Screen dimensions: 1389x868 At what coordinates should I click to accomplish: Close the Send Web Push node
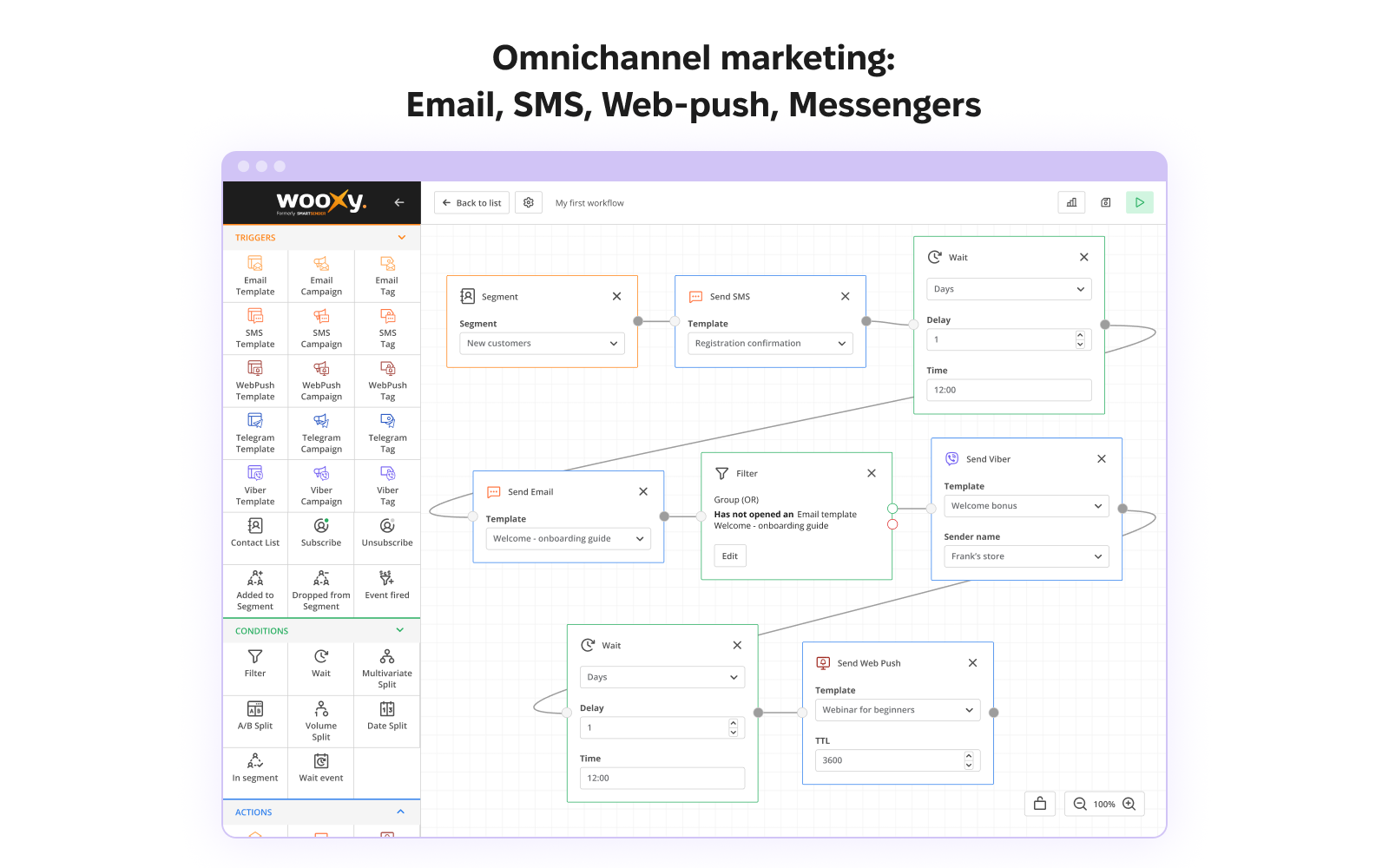(973, 663)
